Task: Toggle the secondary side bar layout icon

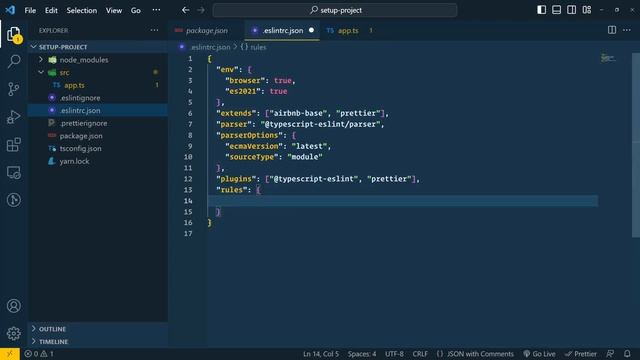Action: (571, 10)
